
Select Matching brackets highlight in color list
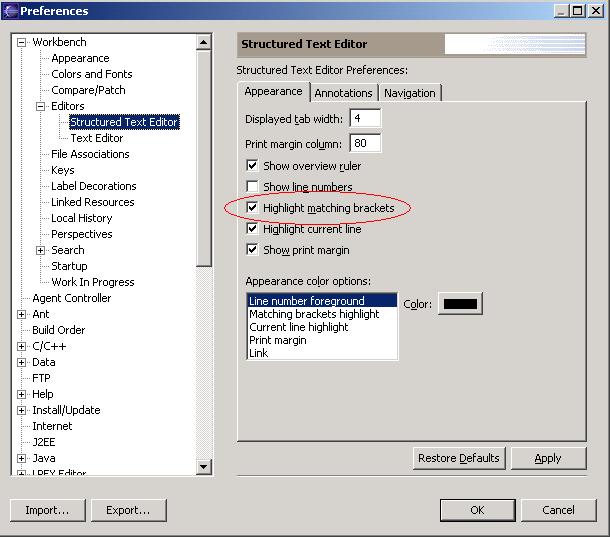(314, 314)
